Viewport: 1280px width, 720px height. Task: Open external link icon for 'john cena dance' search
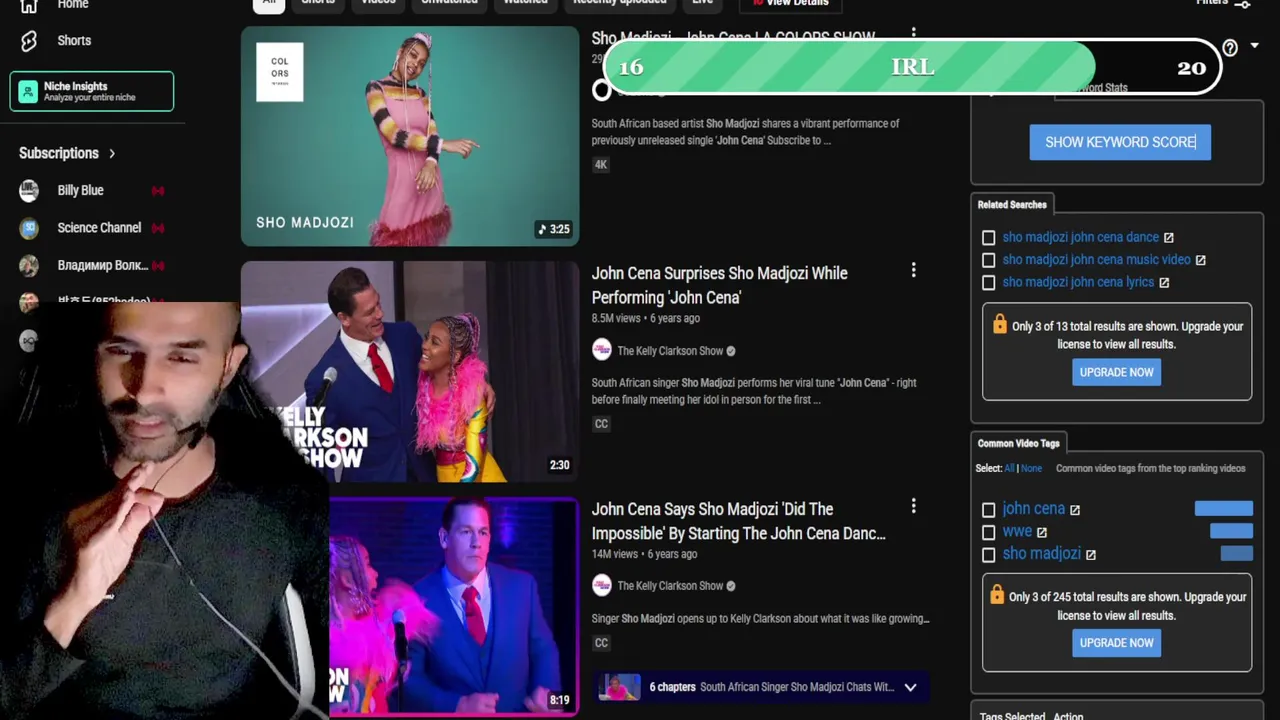[1168, 237]
